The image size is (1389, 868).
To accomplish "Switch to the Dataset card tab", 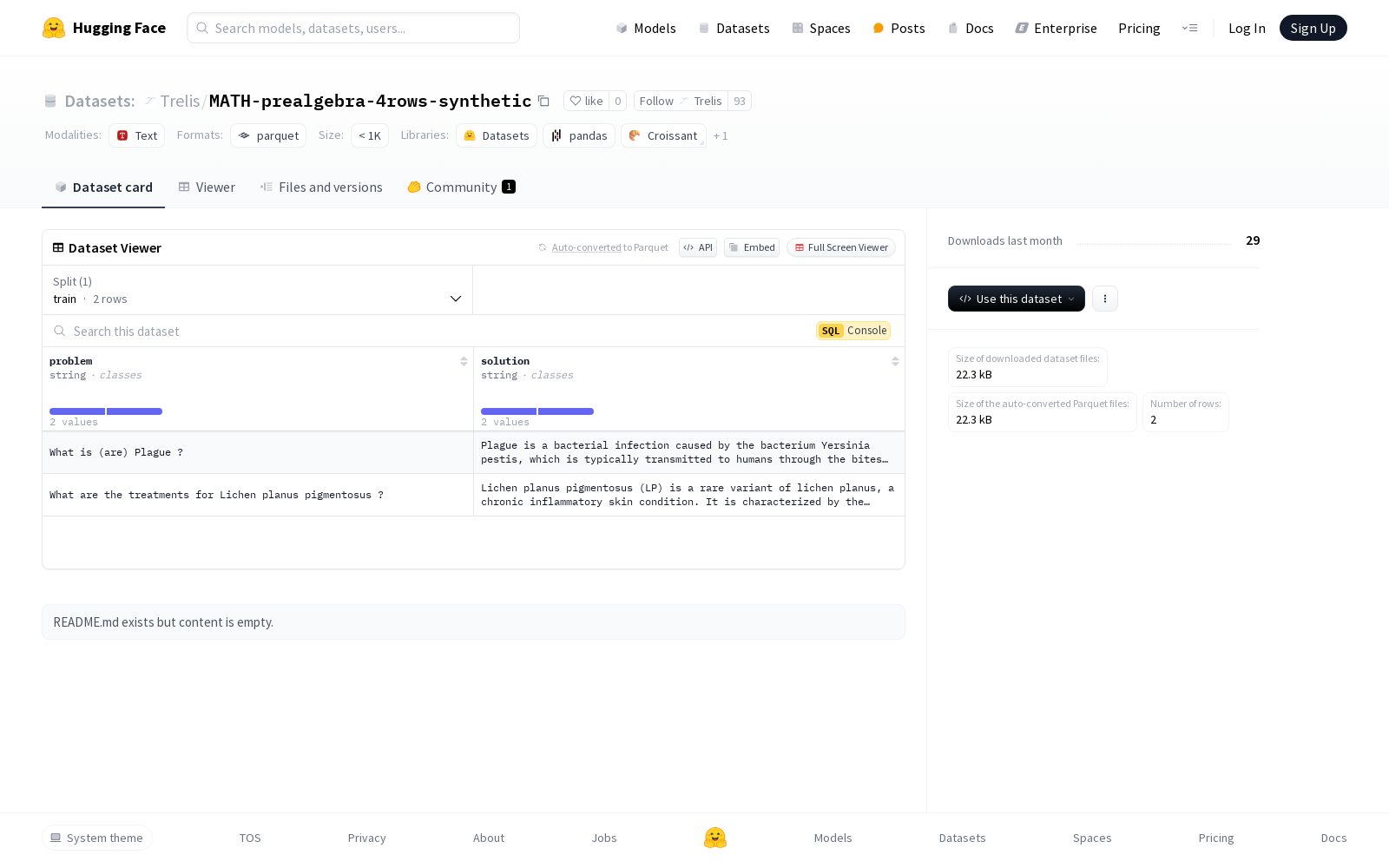I will (x=103, y=187).
